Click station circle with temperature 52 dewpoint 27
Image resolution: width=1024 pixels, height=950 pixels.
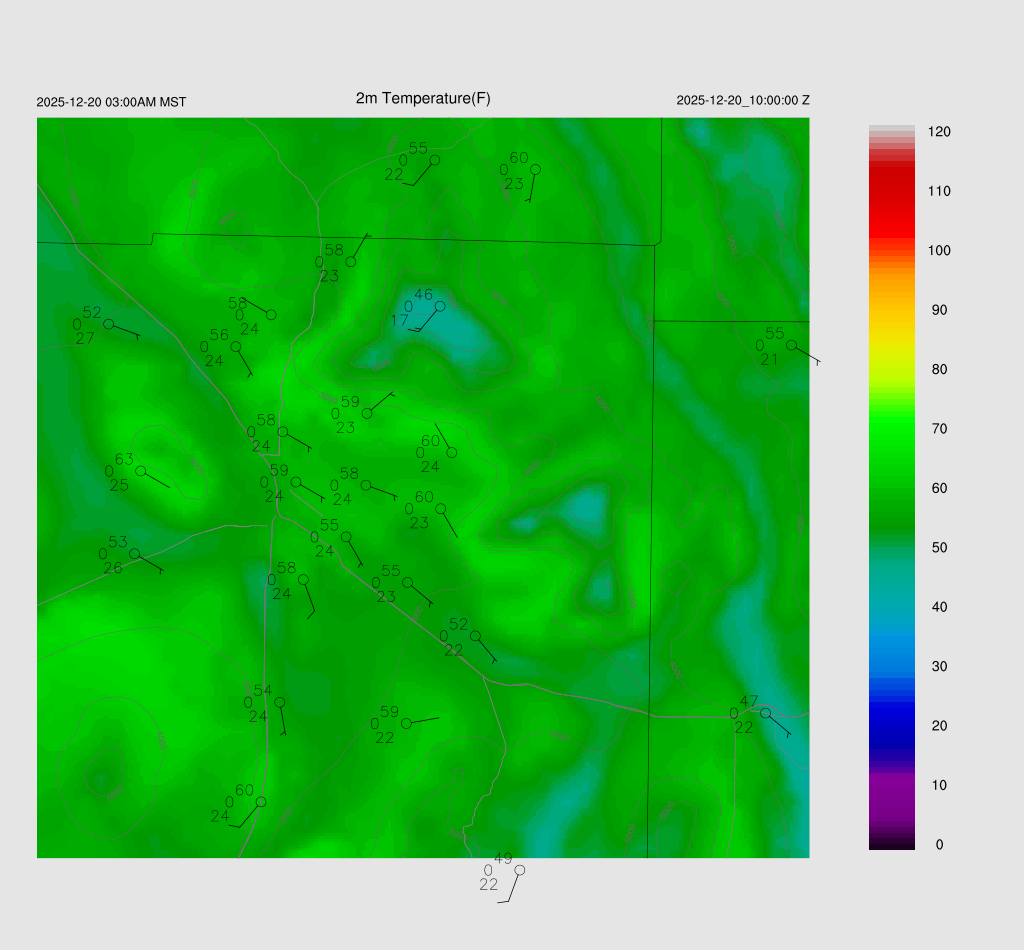click(x=108, y=324)
